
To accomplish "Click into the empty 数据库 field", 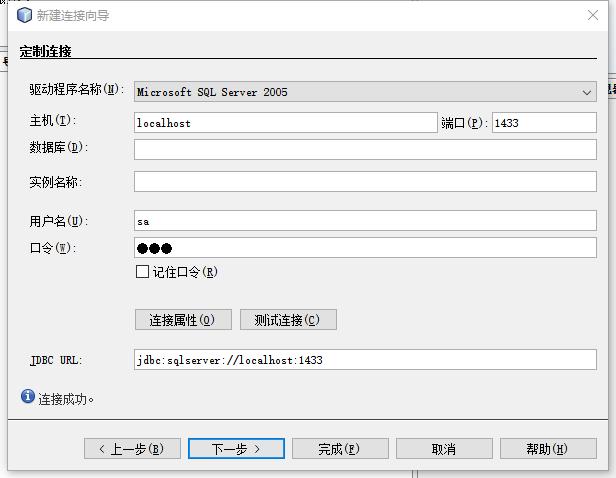I will [x=365, y=149].
